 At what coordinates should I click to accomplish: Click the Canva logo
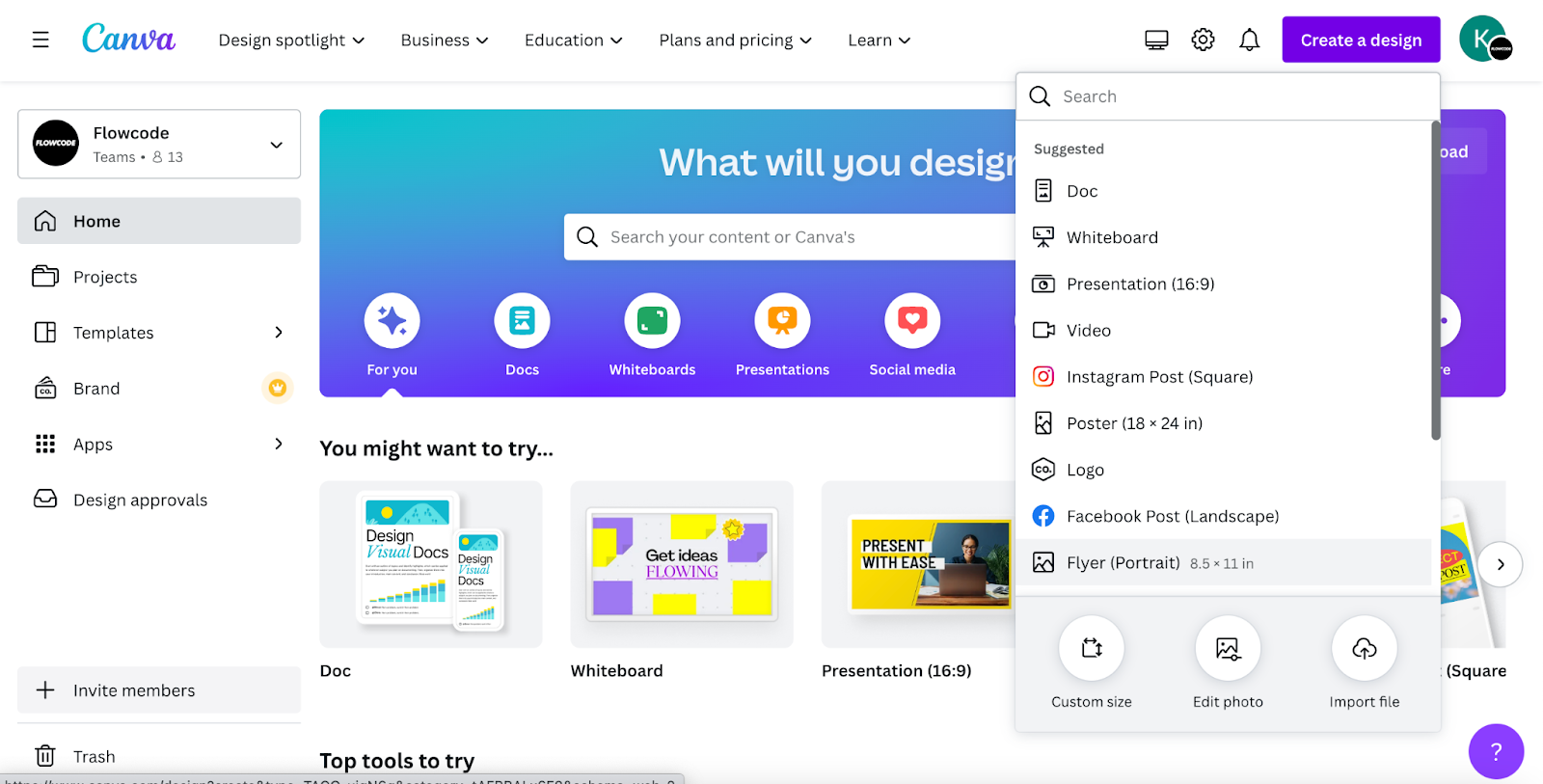coord(128,39)
